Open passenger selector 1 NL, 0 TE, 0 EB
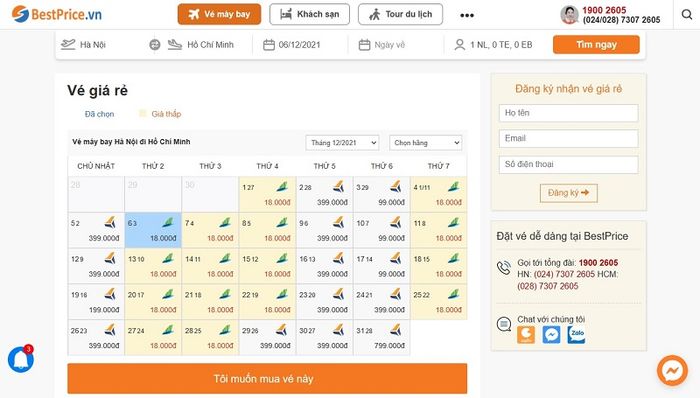 (493, 45)
